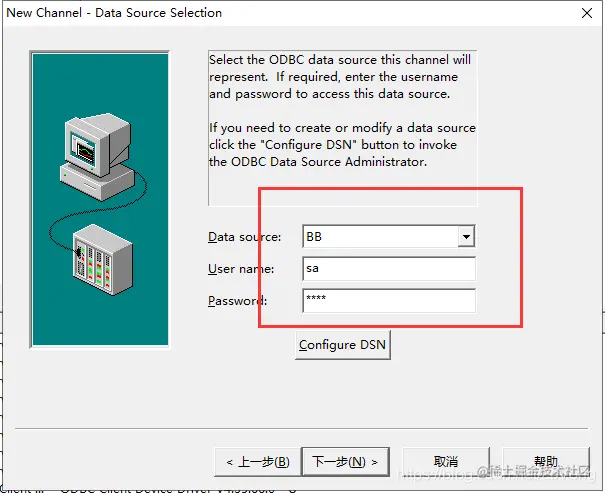
Task: Click the Data source label
Action: pyautogui.click(x=245, y=237)
